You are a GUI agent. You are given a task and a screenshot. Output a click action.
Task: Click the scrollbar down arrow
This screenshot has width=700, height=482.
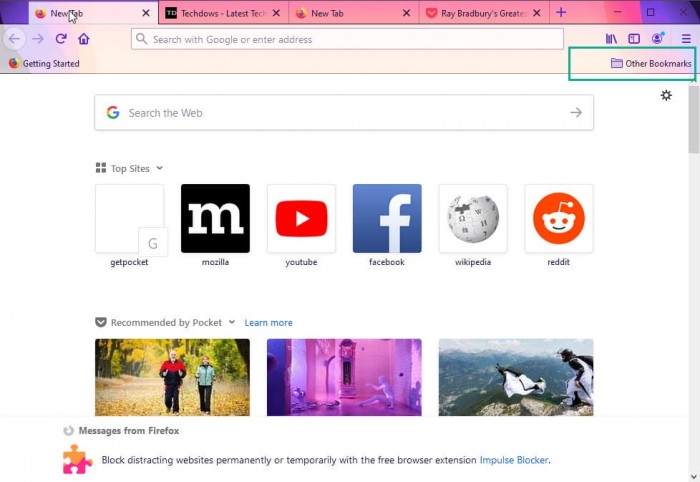point(694,477)
